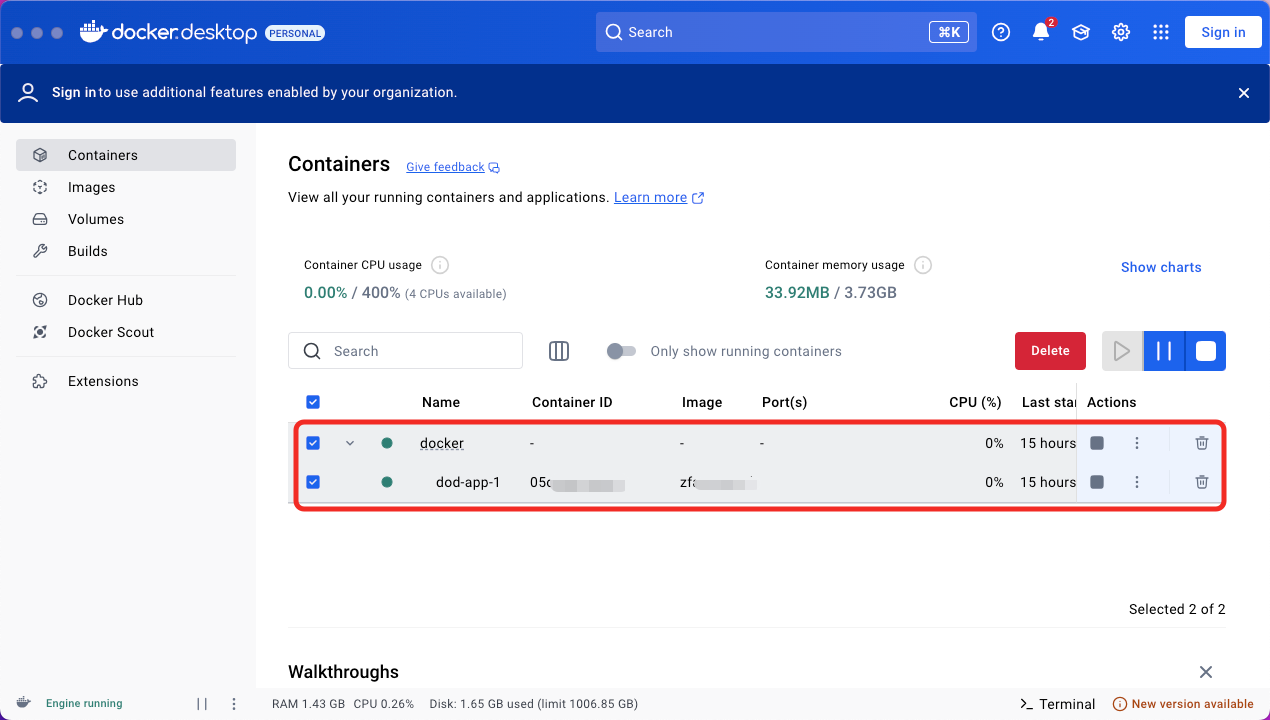Sort by the Name column header
This screenshot has width=1270, height=720.
[x=441, y=402]
